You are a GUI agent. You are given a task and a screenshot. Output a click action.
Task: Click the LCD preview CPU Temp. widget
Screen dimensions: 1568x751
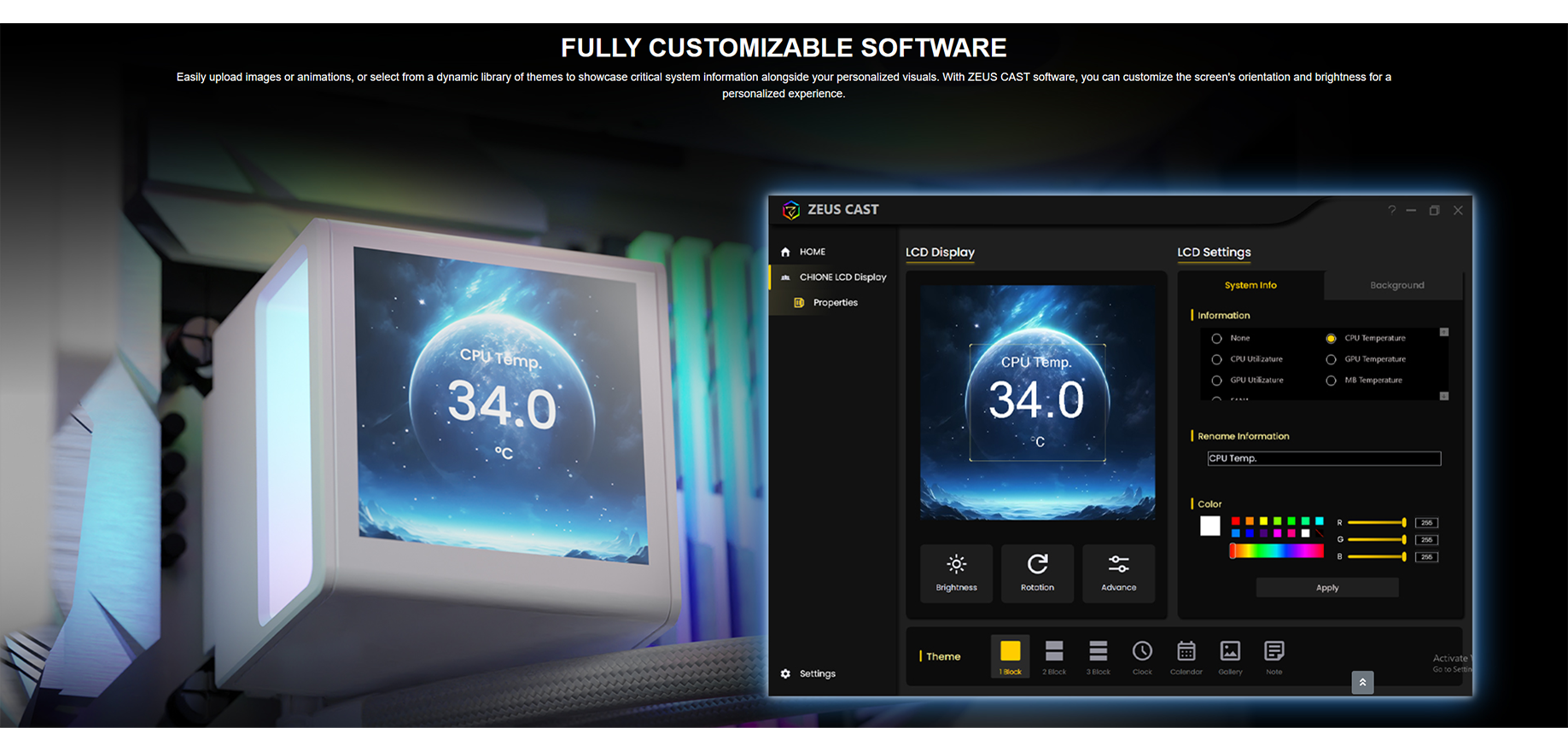click(1037, 402)
